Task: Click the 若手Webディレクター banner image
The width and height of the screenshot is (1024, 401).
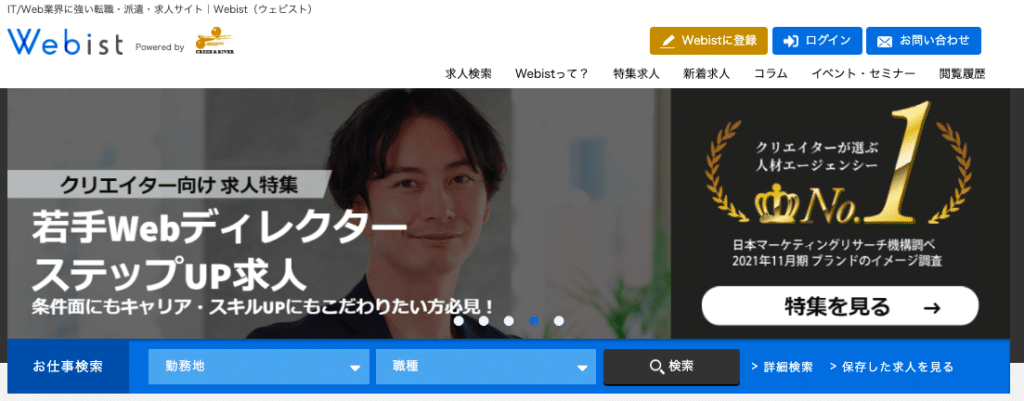Action: coord(339,214)
